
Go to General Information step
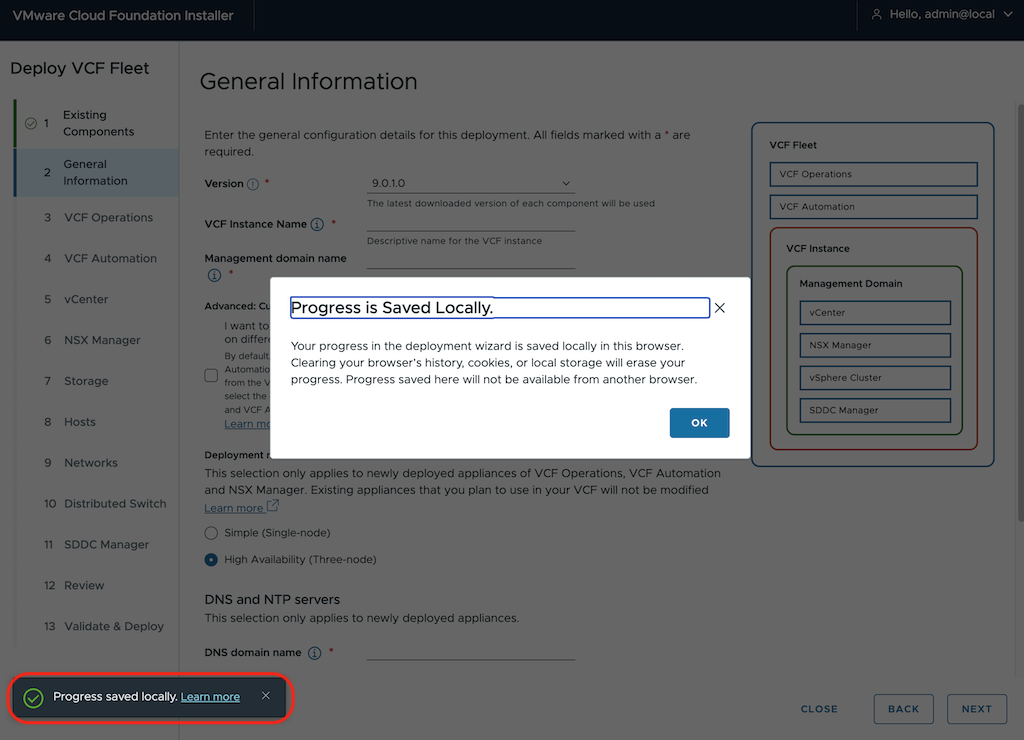(x=95, y=172)
